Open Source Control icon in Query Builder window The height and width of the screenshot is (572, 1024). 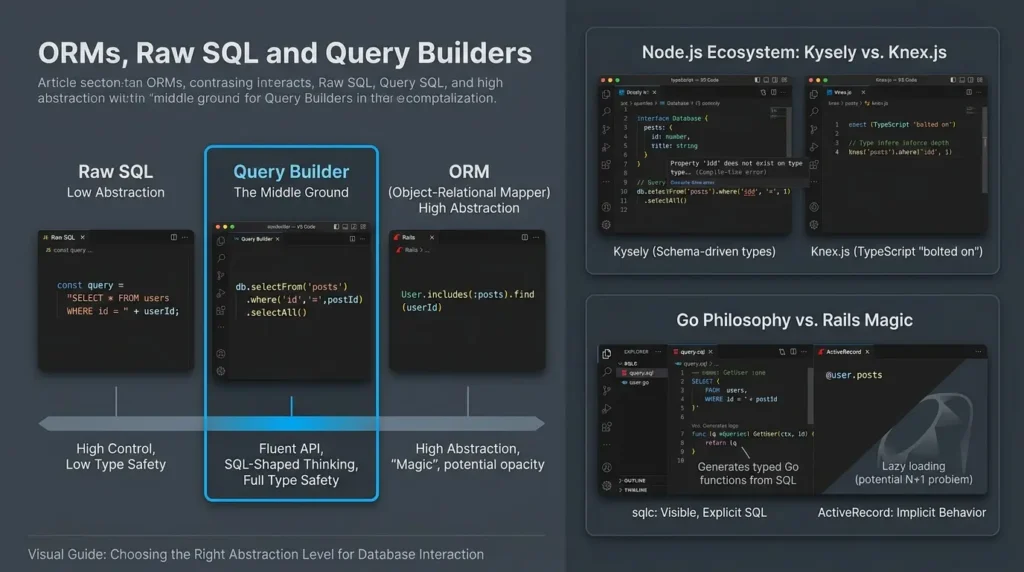coord(221,276)
